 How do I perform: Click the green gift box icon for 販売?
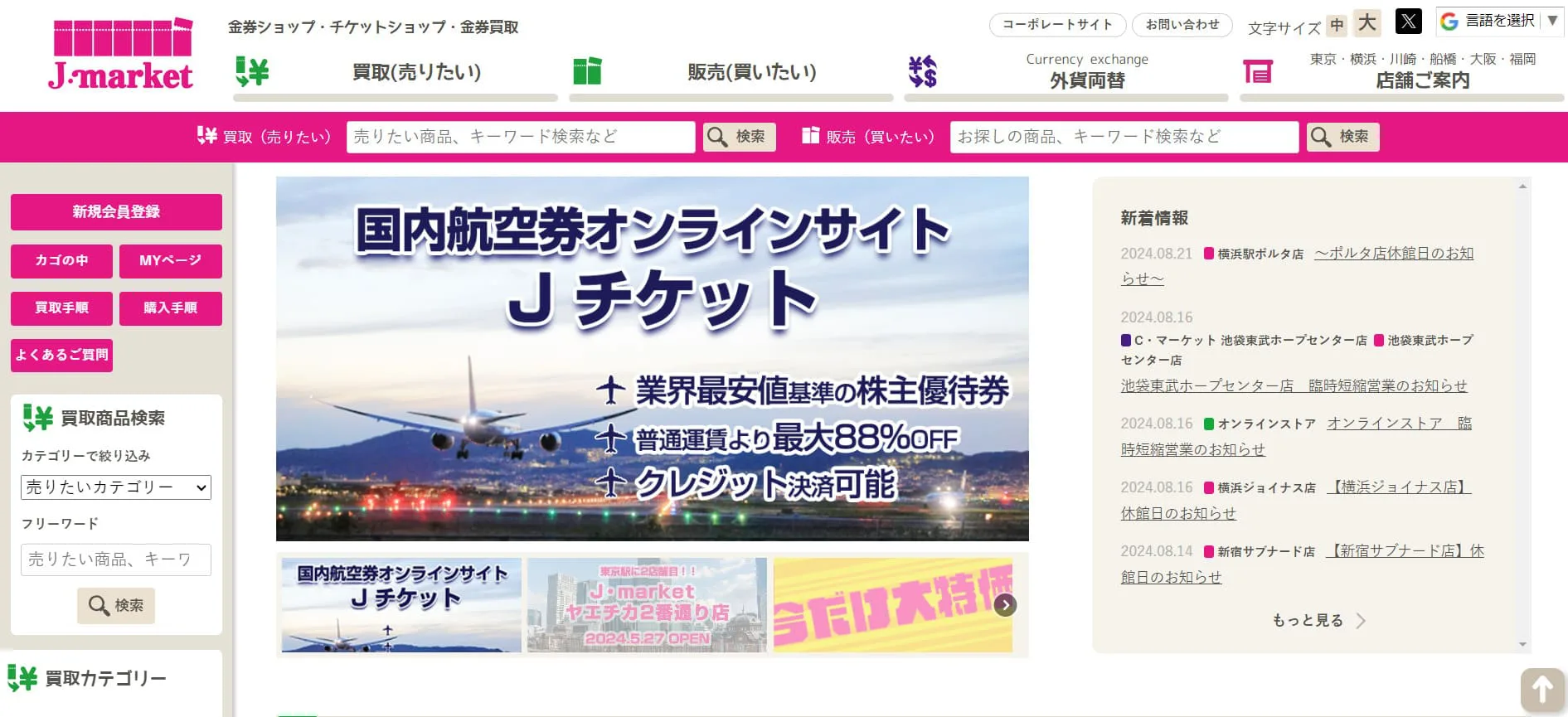[587, 71]
